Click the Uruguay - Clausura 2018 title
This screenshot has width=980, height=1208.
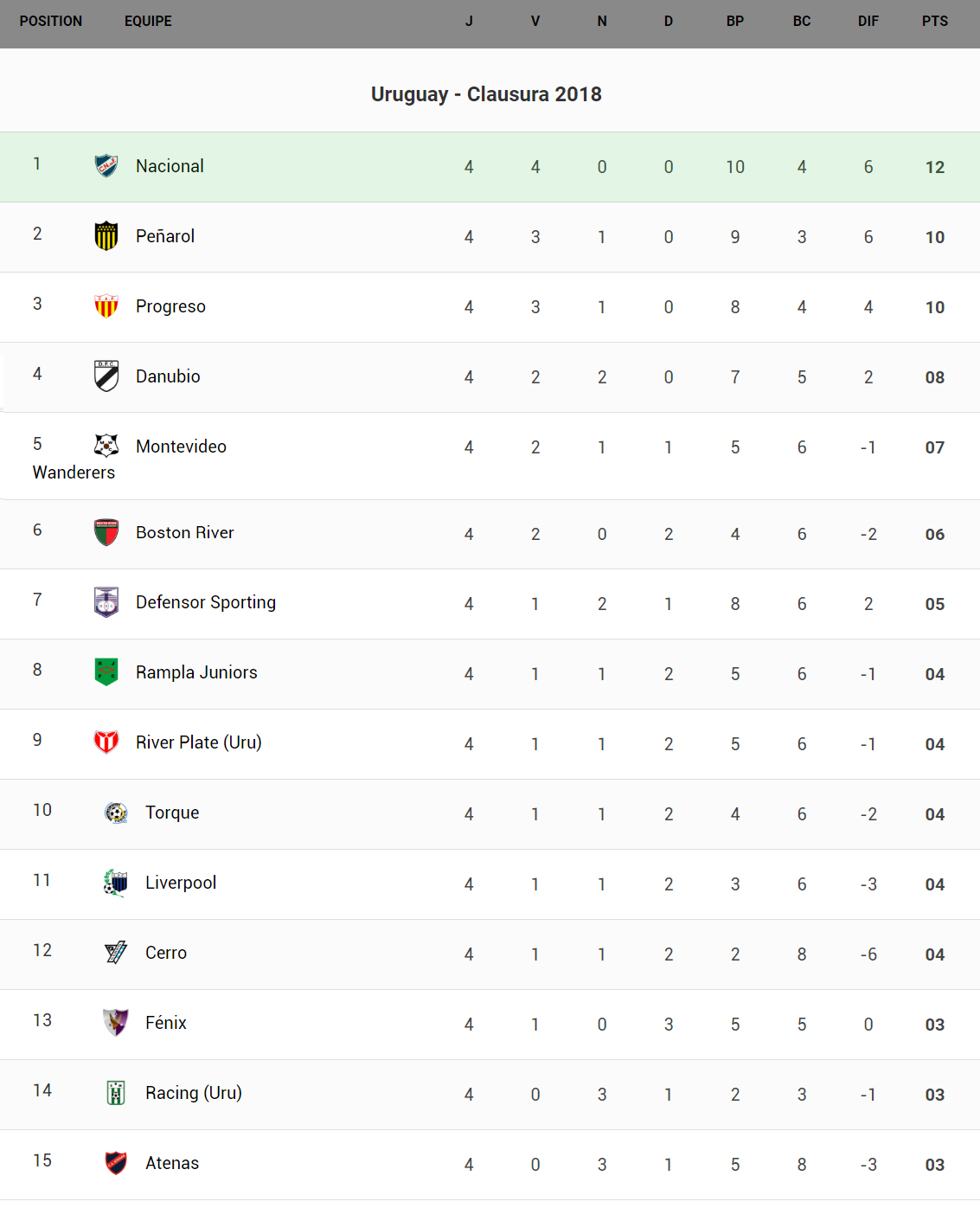tap(486, 94)
